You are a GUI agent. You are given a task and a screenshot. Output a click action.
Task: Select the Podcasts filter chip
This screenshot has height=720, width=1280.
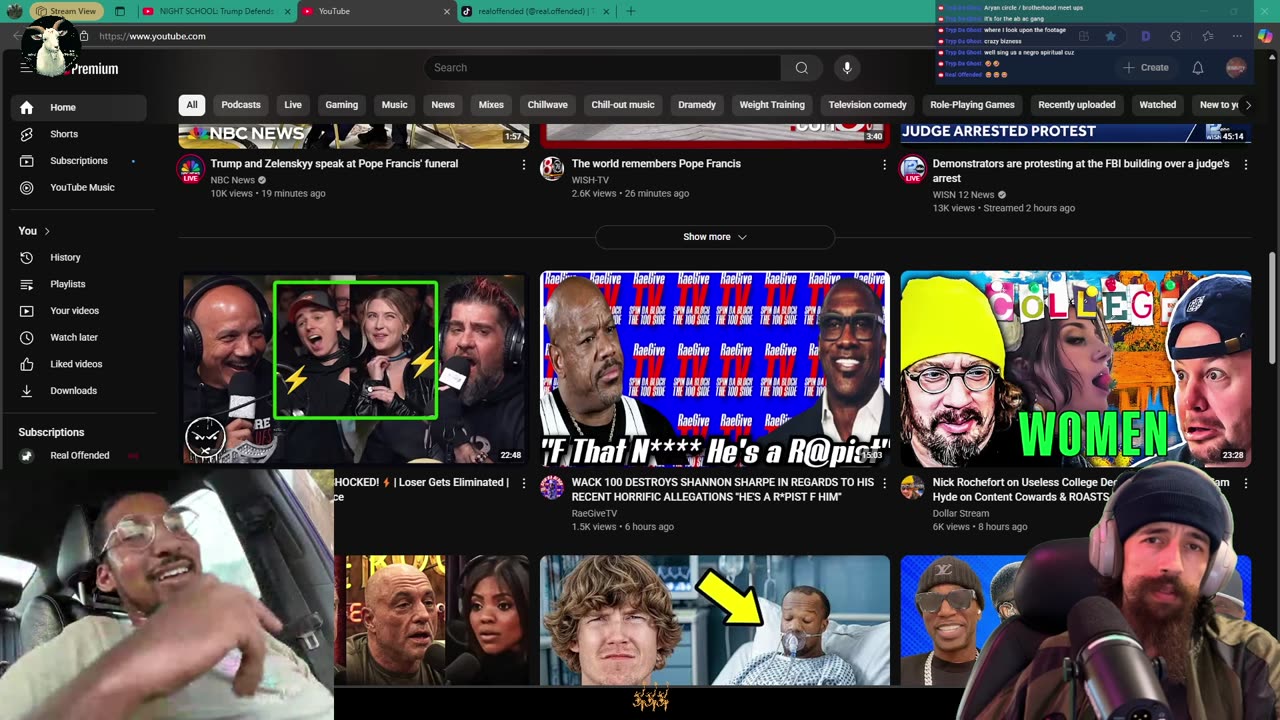point(241,105)
